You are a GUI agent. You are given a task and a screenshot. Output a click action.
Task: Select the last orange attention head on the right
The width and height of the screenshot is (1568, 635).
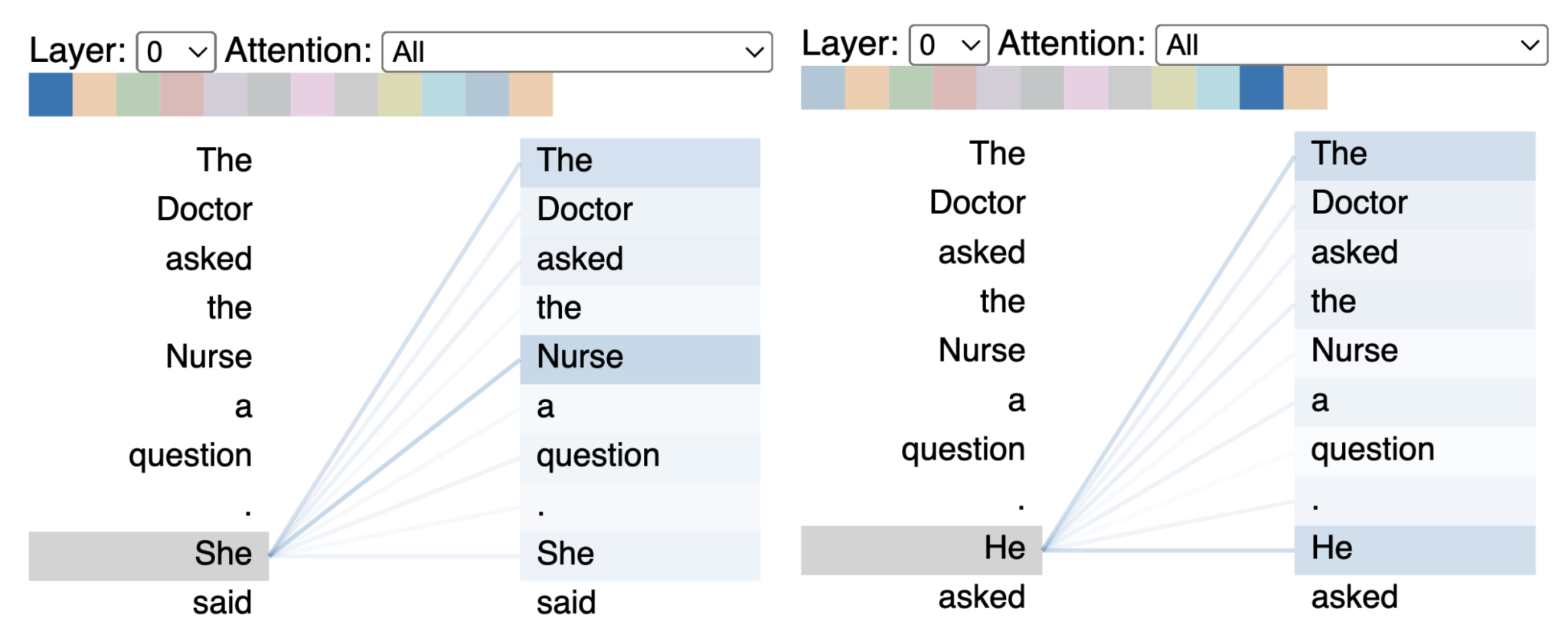tap(1305, 93)
